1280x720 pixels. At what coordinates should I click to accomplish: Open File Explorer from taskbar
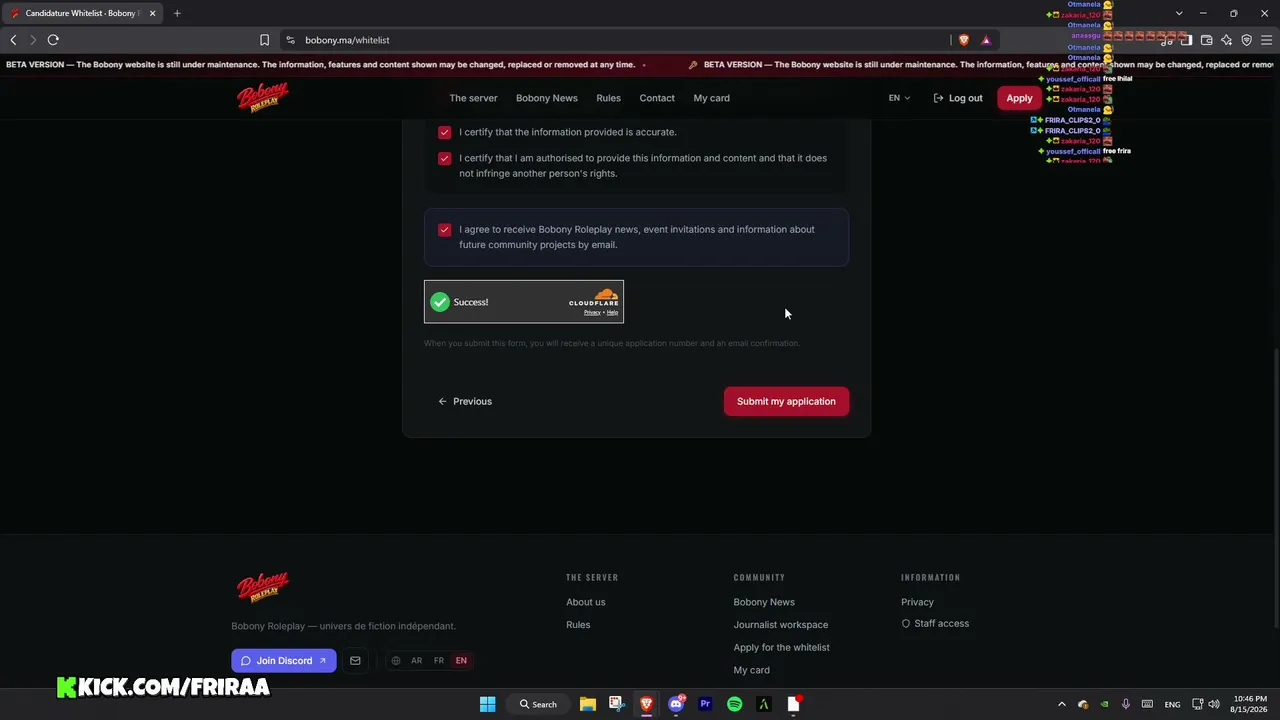pos(588,704)
